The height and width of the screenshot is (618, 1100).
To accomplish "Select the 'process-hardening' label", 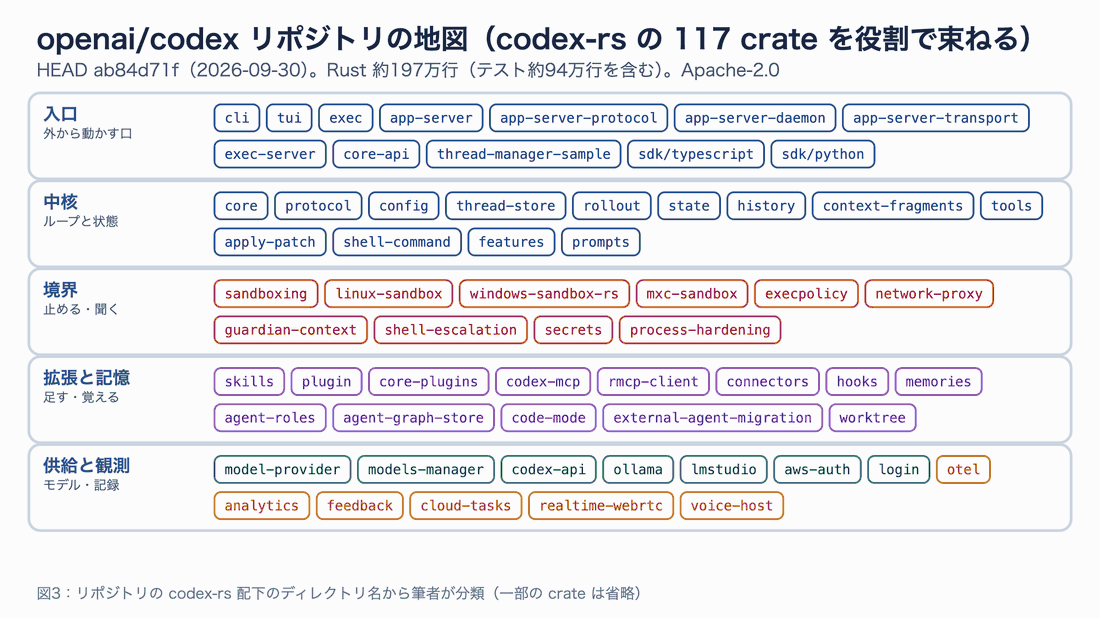I will click(700, 330).
